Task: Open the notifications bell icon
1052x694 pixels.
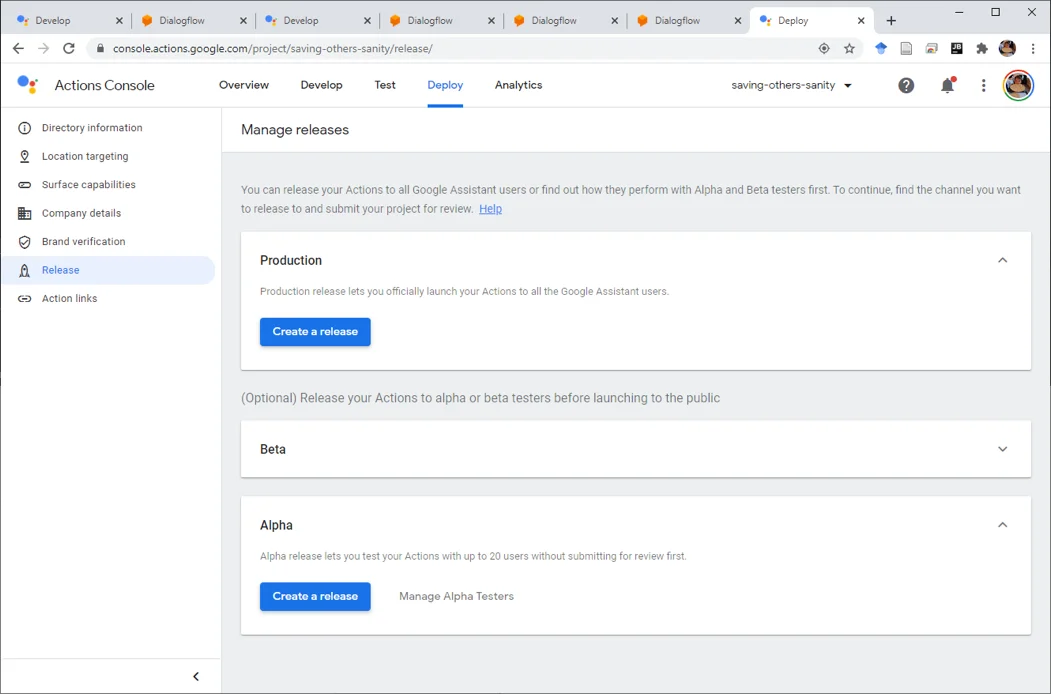Action: coord(947,85)
